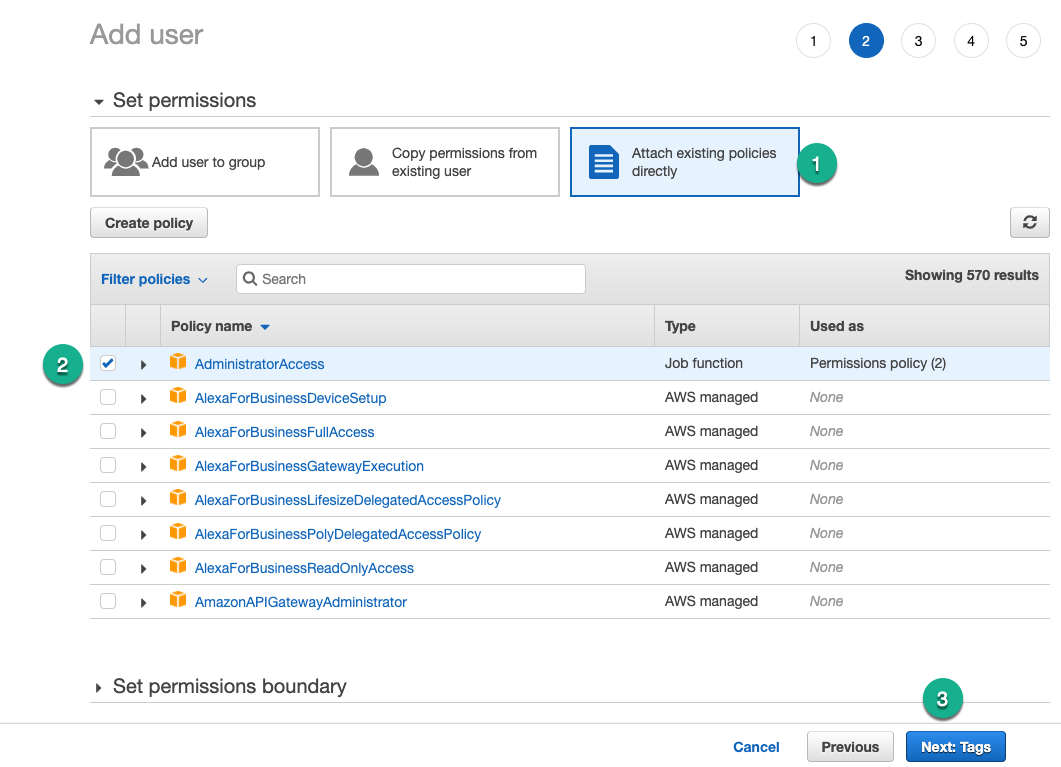Click the magnifier icon in Search field

pyautogui.click(x=250, y=279)
